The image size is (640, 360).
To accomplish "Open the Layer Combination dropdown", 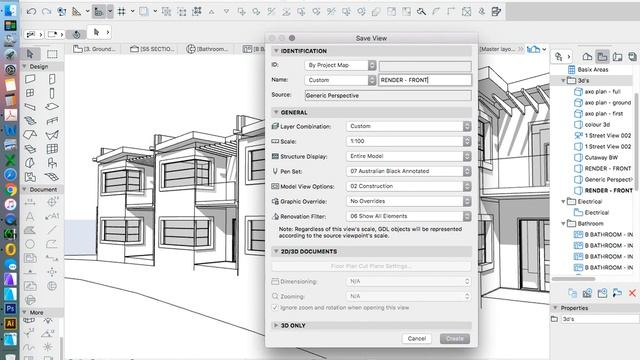I will (x=409, y=126).
